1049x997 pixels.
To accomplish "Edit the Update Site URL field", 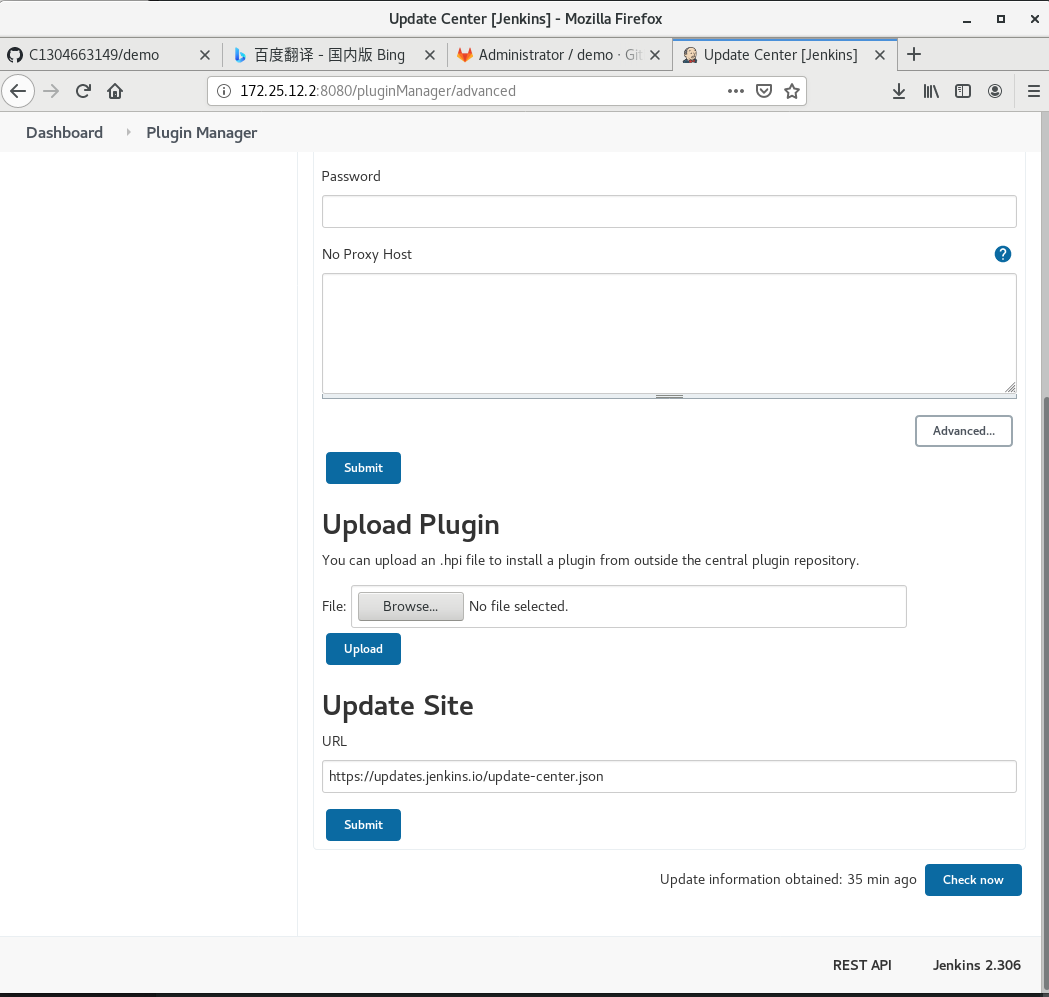I will pos(669,776).
